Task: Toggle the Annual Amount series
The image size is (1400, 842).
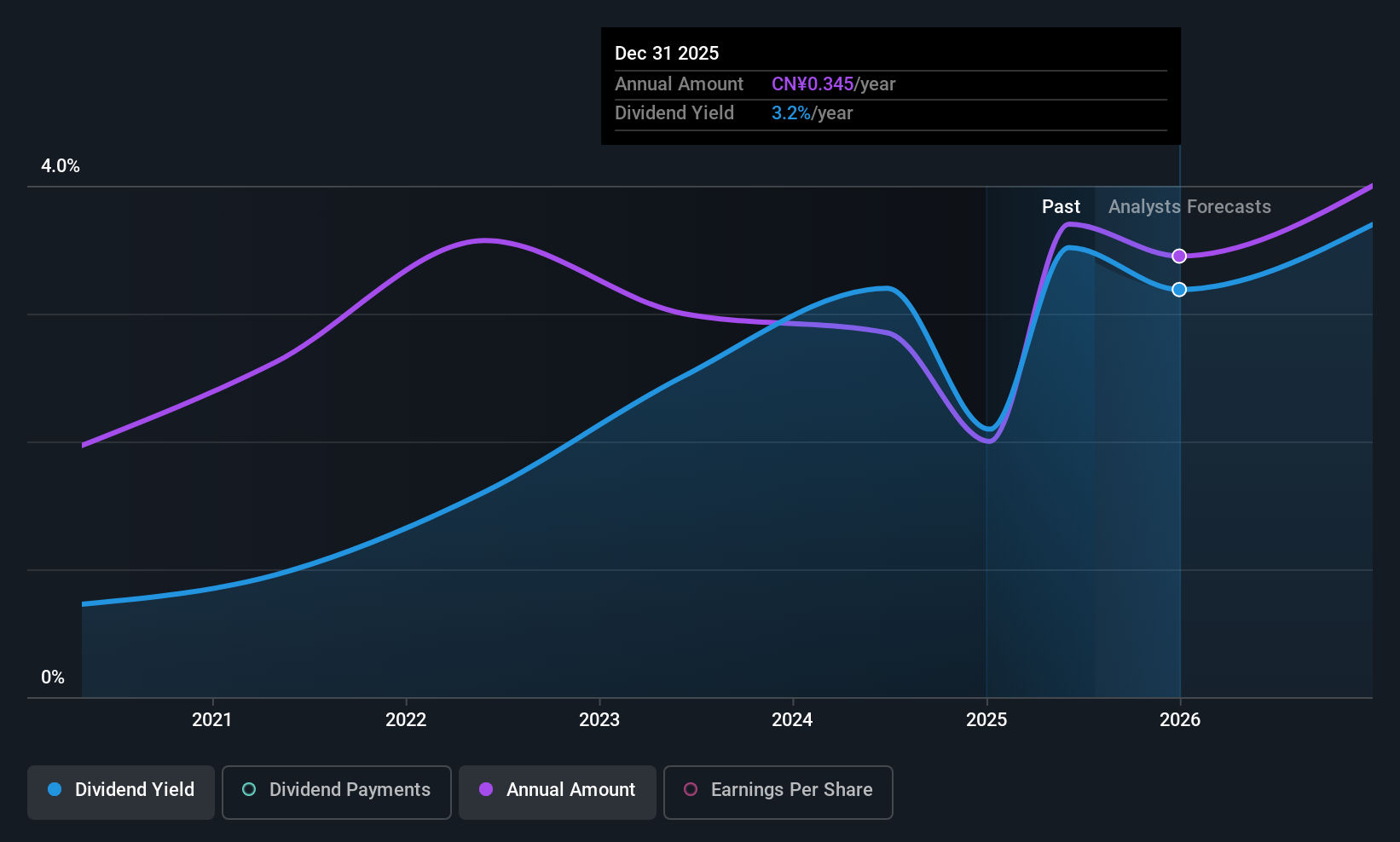Action: tap(558, 792)
